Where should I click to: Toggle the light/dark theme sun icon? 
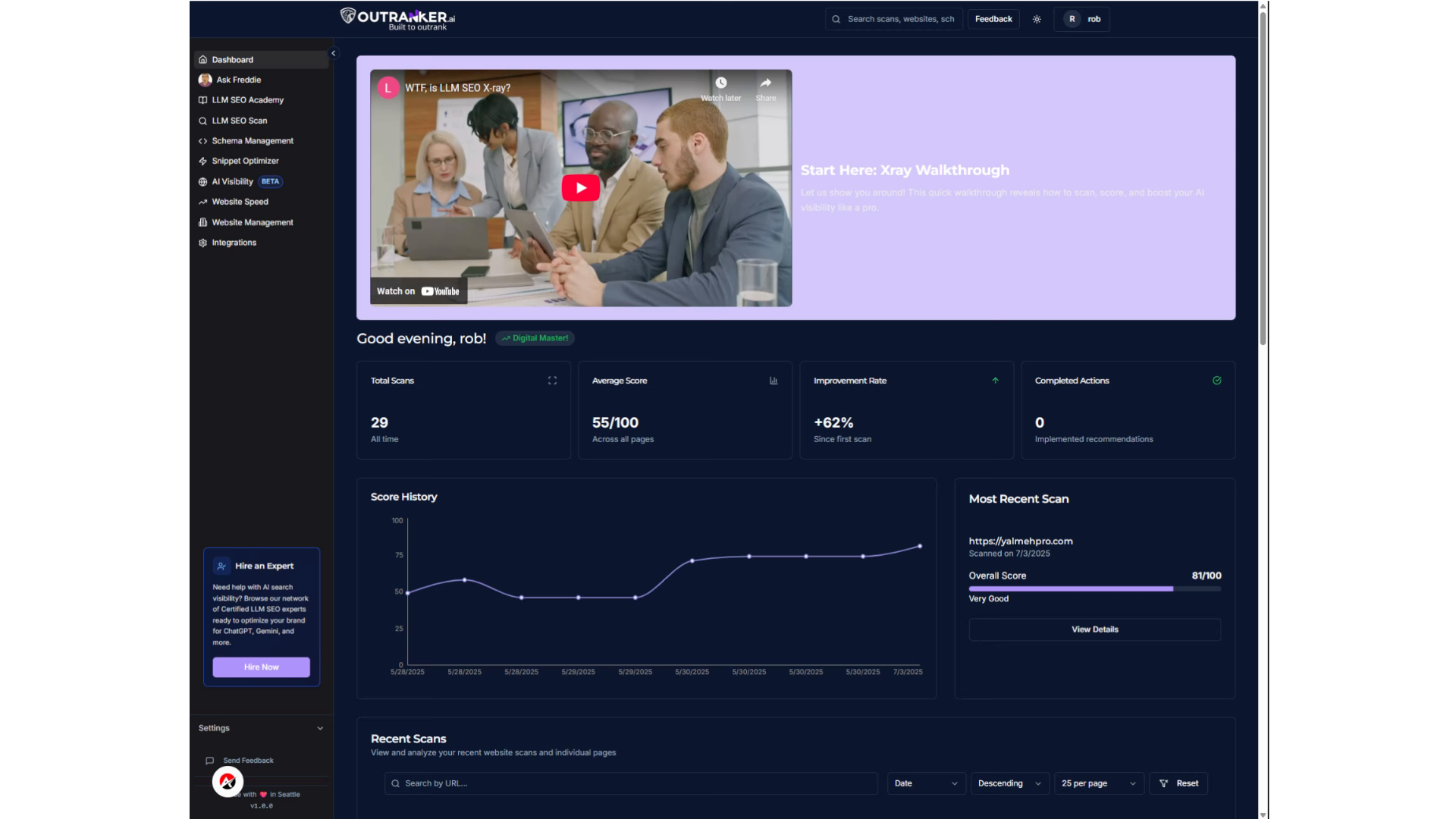(x=1037, y=19)
